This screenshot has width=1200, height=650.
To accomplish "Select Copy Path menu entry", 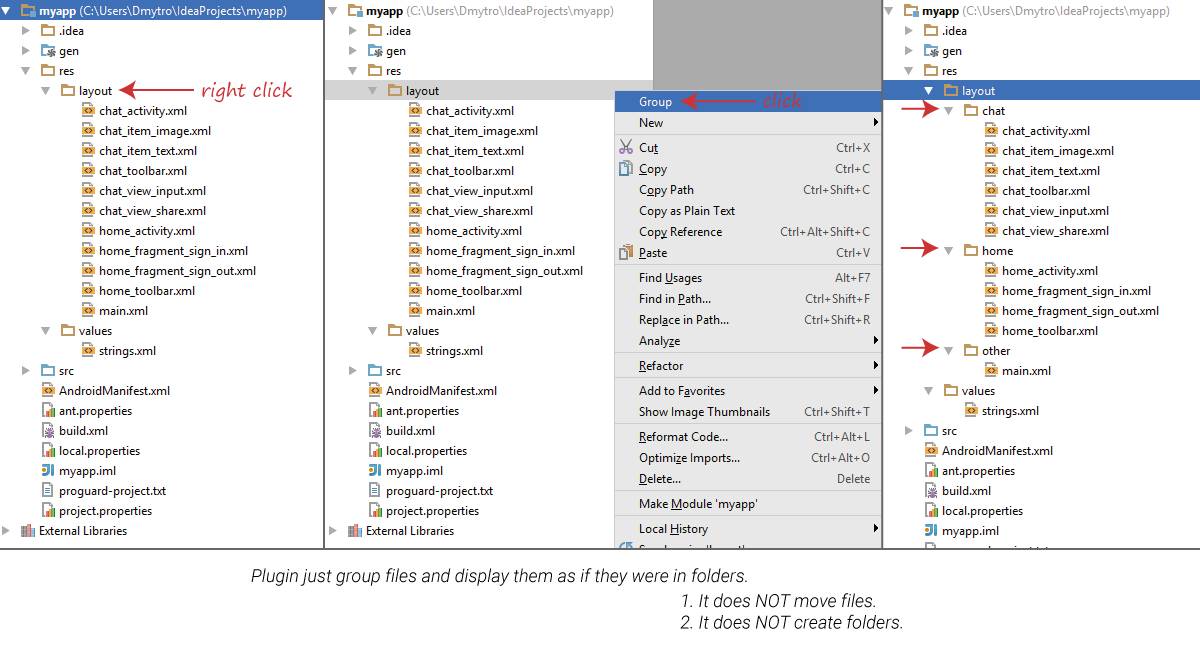I will [x=747, y=190].
